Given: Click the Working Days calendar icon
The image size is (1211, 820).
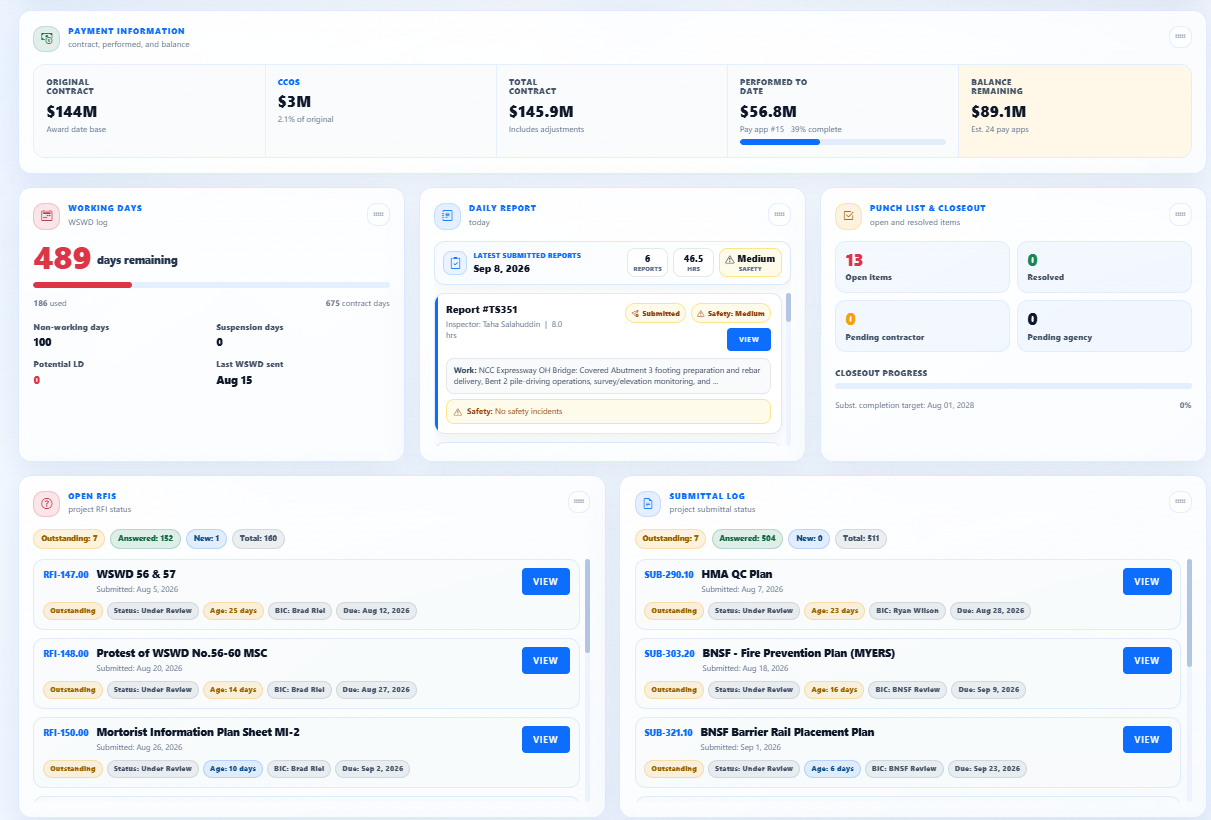Looking at the screenshot, I should tap(46, 215).
